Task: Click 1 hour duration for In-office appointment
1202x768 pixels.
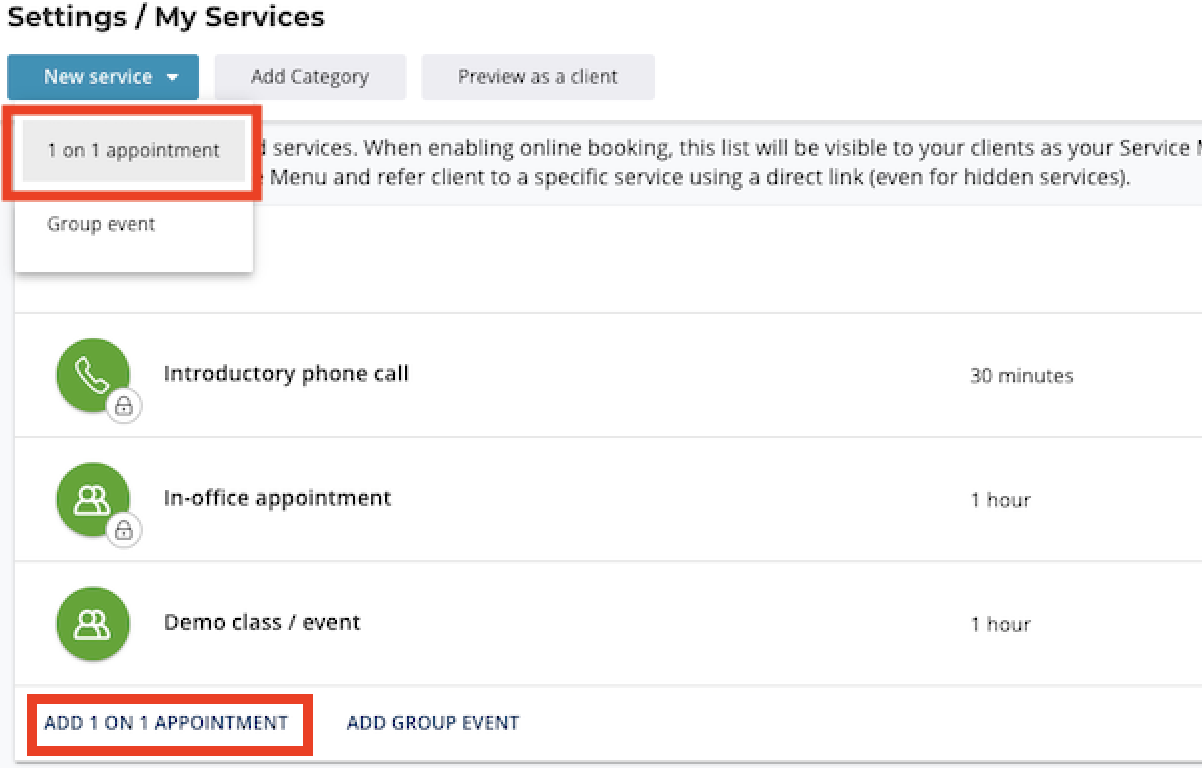Action: 1000,500
